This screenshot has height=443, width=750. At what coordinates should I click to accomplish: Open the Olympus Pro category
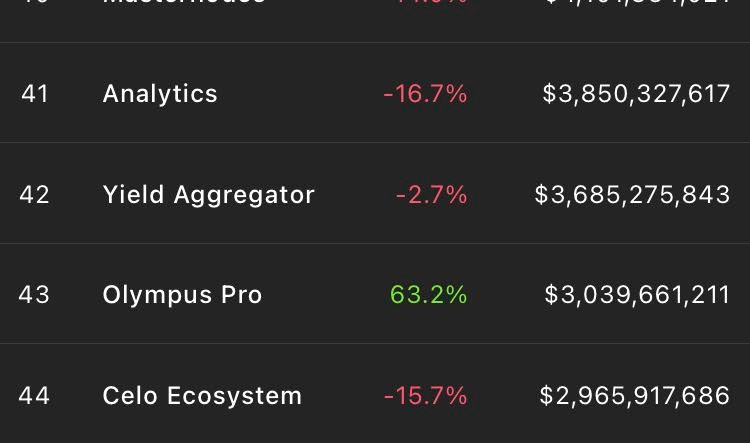182,295
